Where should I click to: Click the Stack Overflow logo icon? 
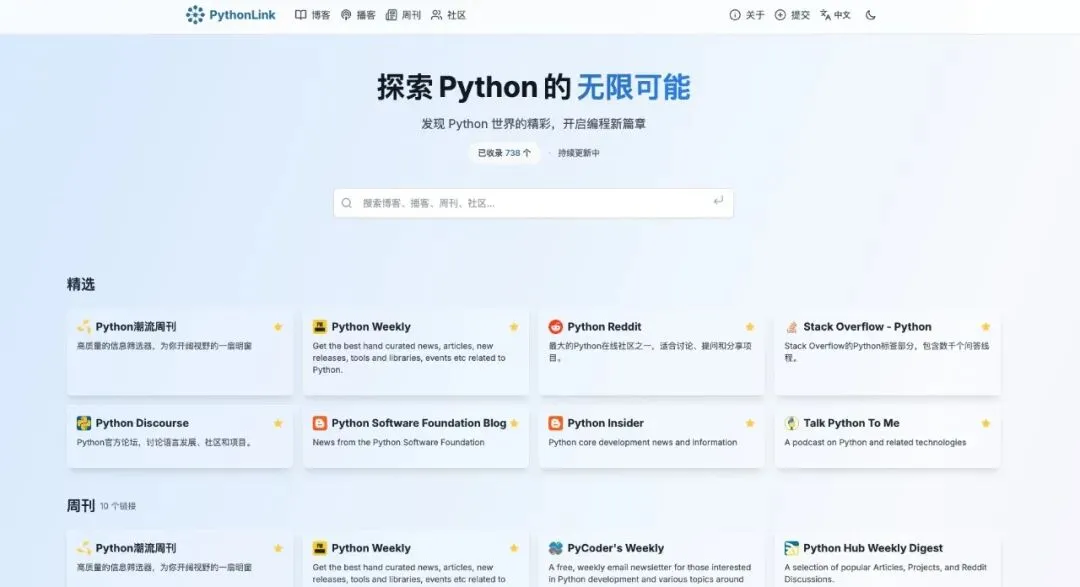[791, 327]
